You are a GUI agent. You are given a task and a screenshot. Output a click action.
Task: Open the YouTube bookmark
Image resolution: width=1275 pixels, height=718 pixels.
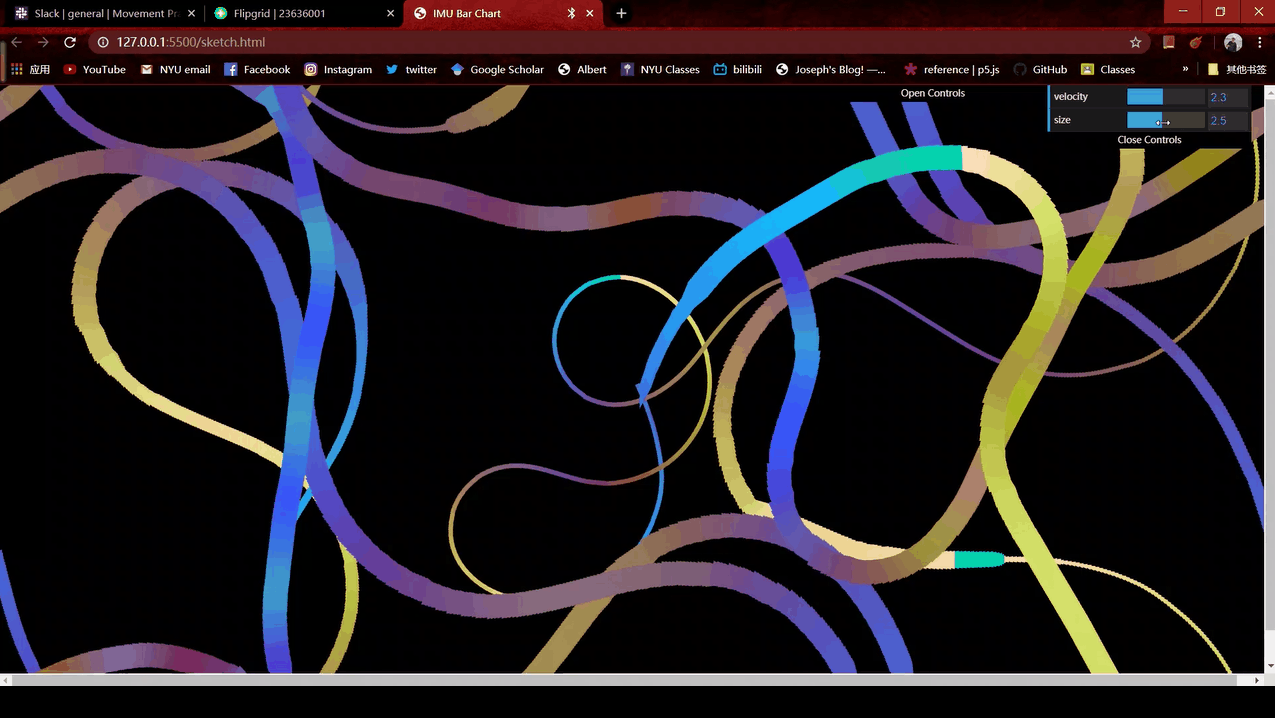[x=94, y=69]
